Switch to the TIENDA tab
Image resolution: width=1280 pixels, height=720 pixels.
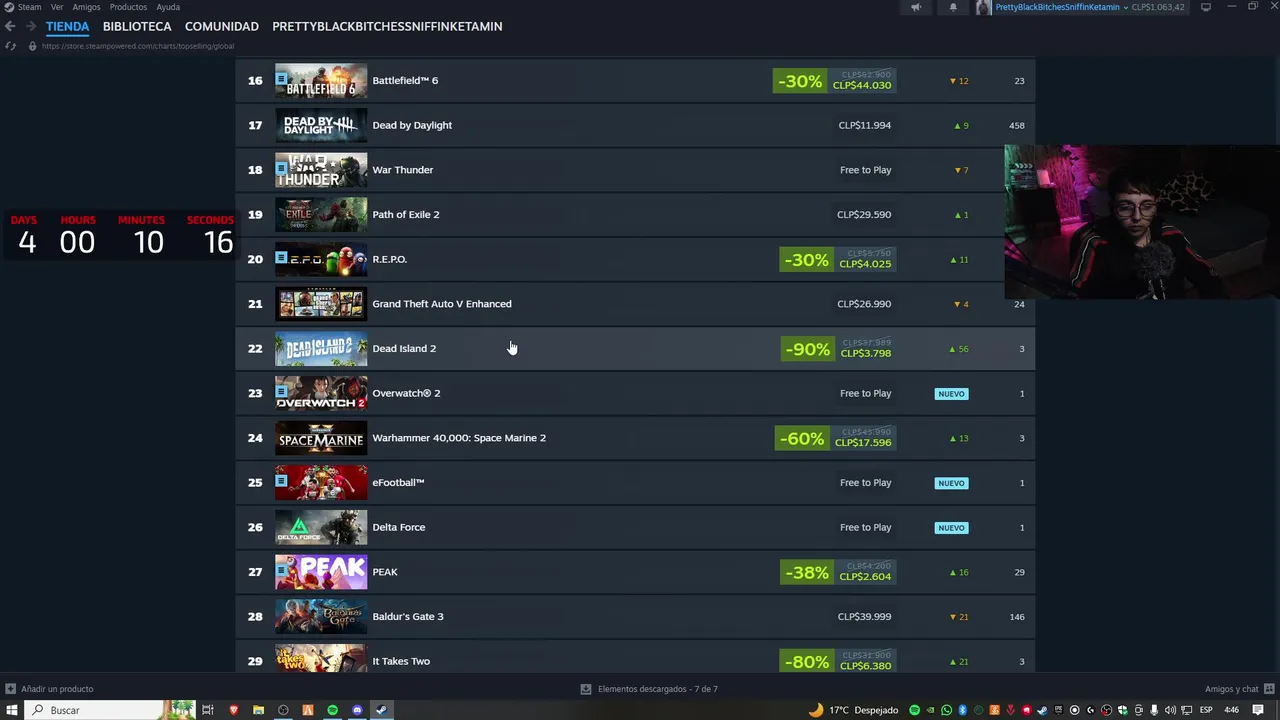67,26
